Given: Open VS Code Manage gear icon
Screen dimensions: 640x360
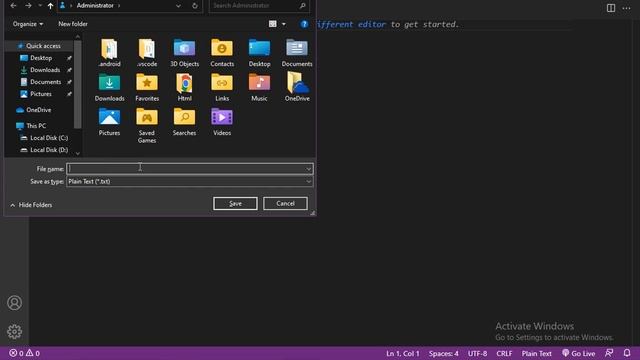Looking at the screenshot, I should 14,331.
